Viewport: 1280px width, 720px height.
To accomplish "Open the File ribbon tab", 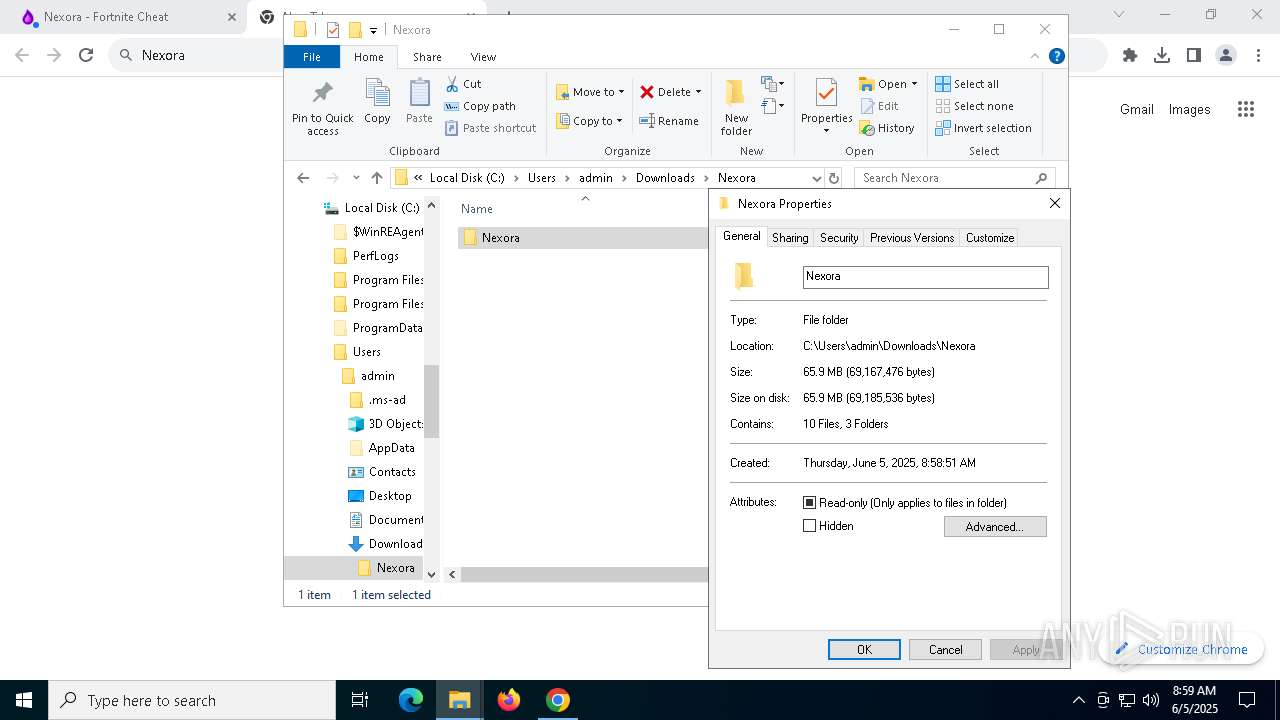I will (x=312, y=57).
